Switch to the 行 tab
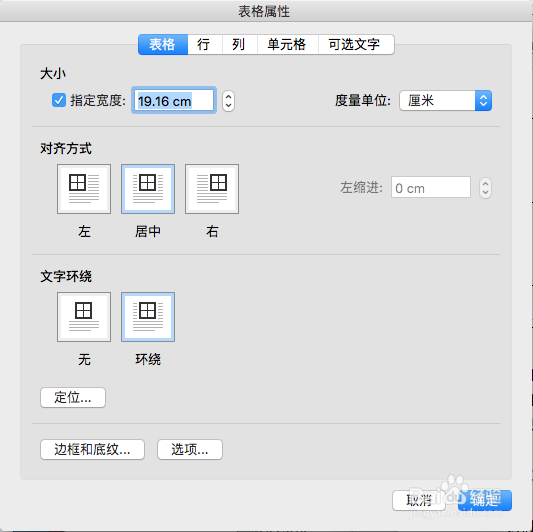The height and width of the screenshot is (532, 533). pos(205,45)
